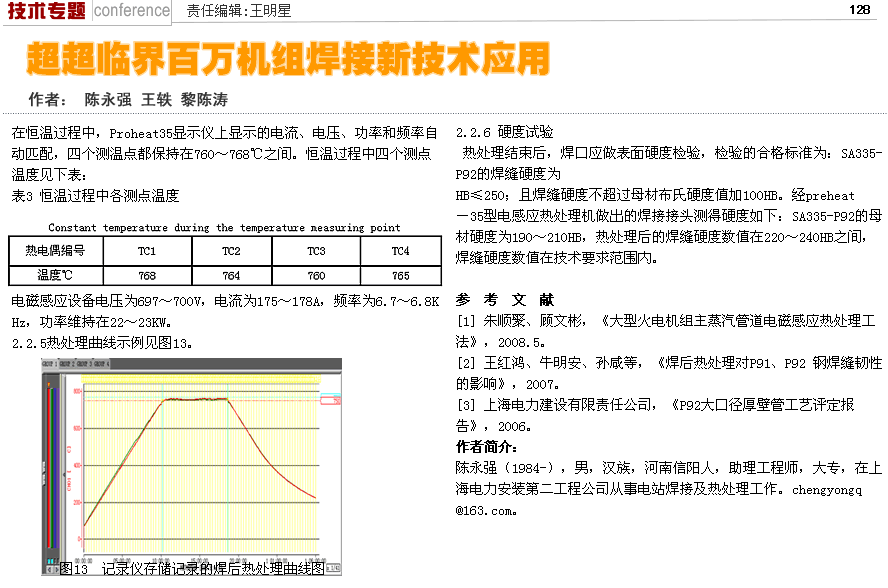This screenshot has height=588, width=888.
Task: Select the TC1 column header in the table
Action: tap(147, 251)
